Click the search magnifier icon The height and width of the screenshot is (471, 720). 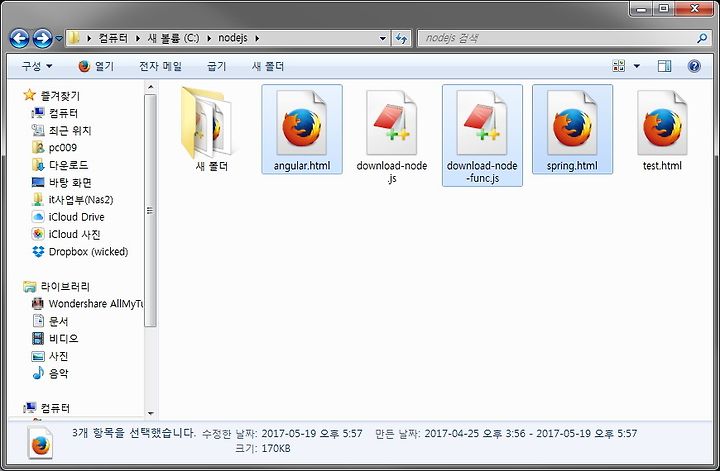coord(702,38)
